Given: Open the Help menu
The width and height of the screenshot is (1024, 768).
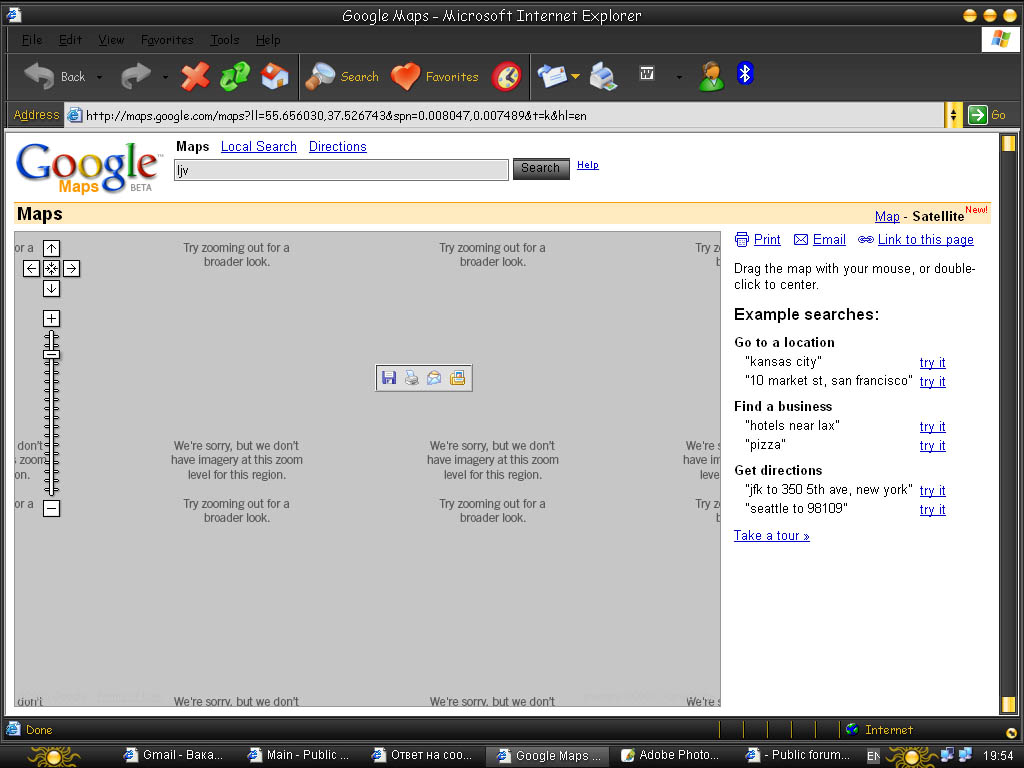Looking at the screenshot, I should [x=268, y=40].
